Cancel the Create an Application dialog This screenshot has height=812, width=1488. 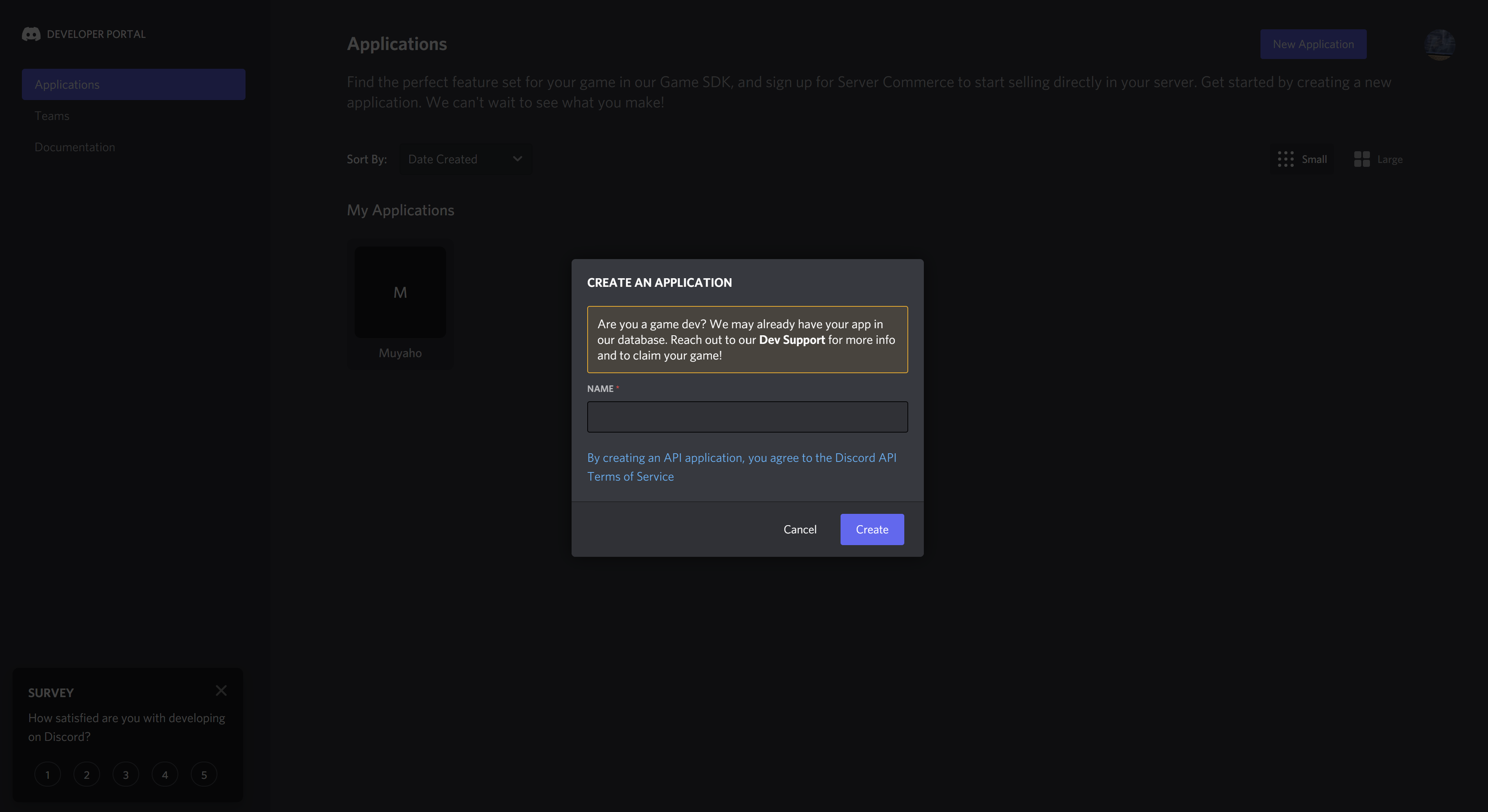pyautogui.click(x=800, y=529)
